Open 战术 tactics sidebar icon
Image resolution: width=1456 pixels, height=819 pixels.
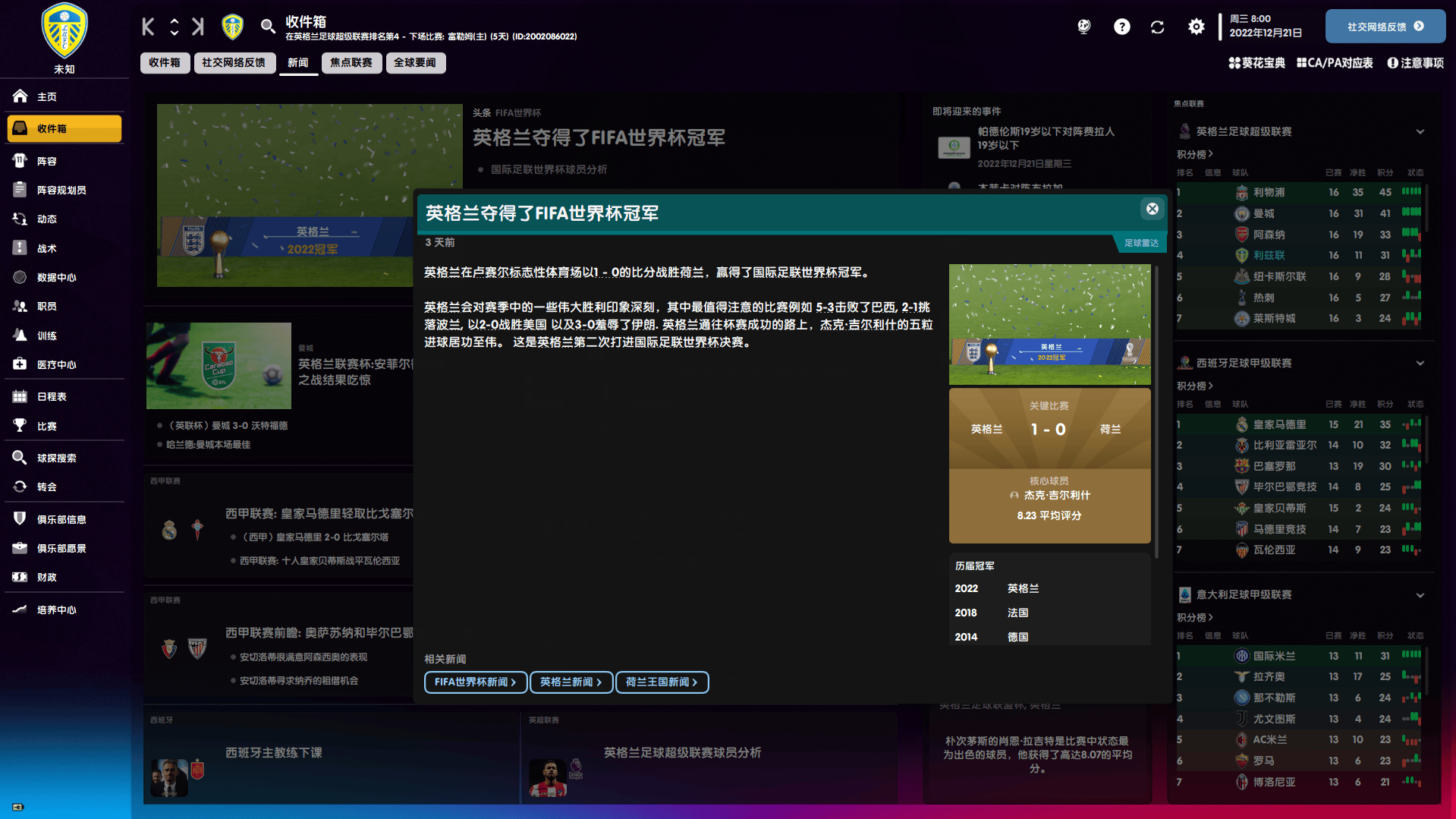[x=20, y=248]
